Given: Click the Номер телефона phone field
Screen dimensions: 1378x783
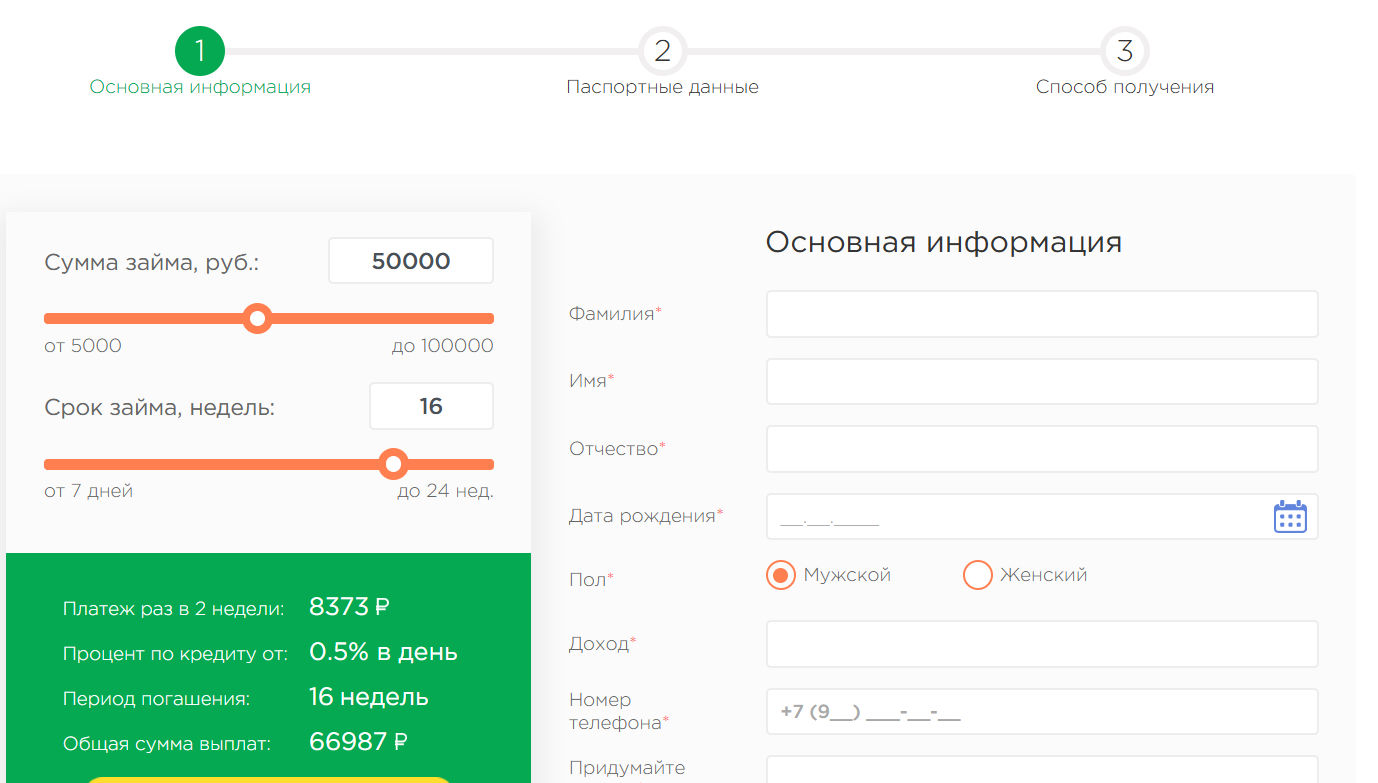Looking at the screenshot, I should (1042, 712).
